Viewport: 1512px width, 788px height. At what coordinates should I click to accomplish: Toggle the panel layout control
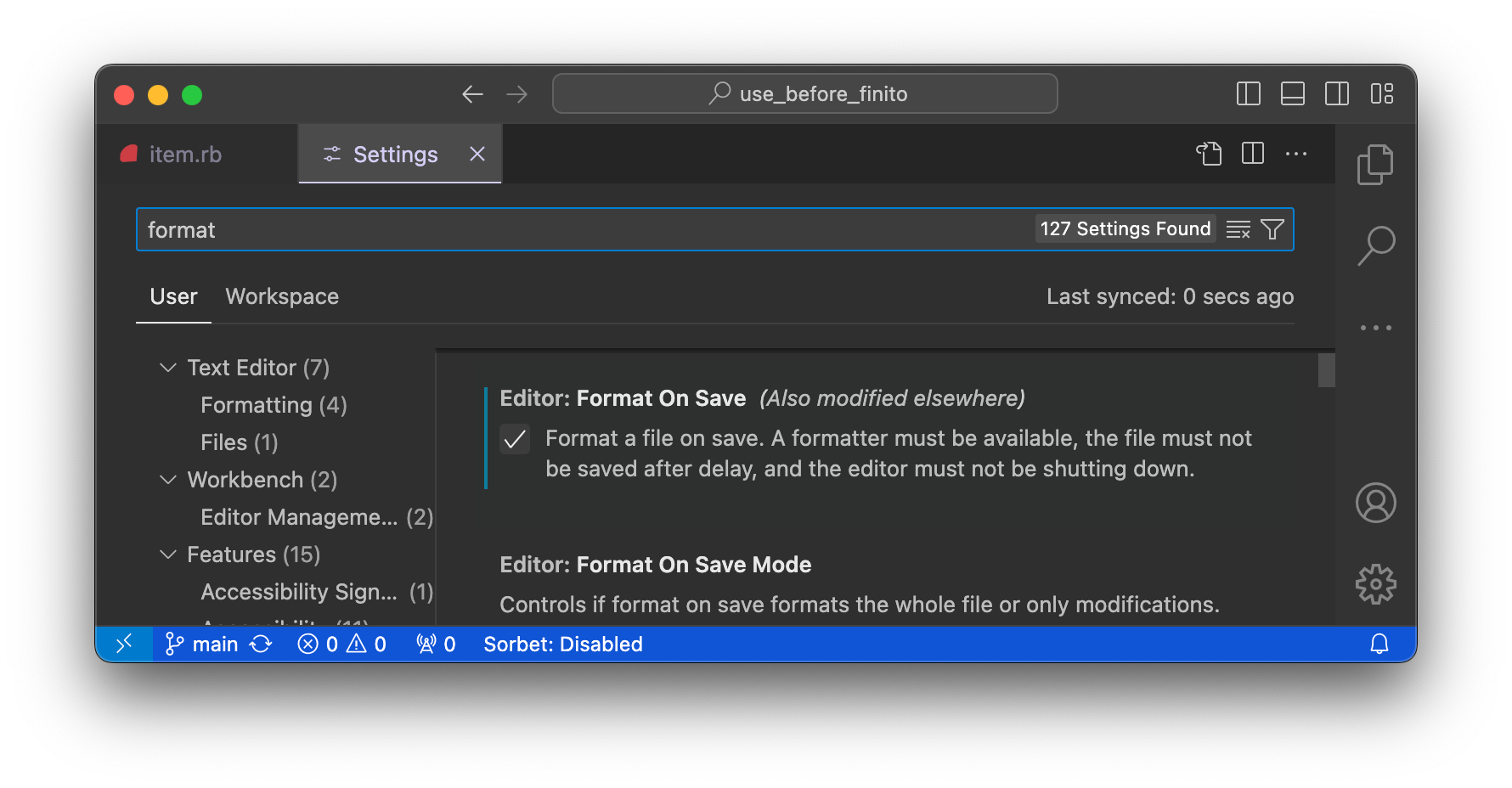point(1293,93)
